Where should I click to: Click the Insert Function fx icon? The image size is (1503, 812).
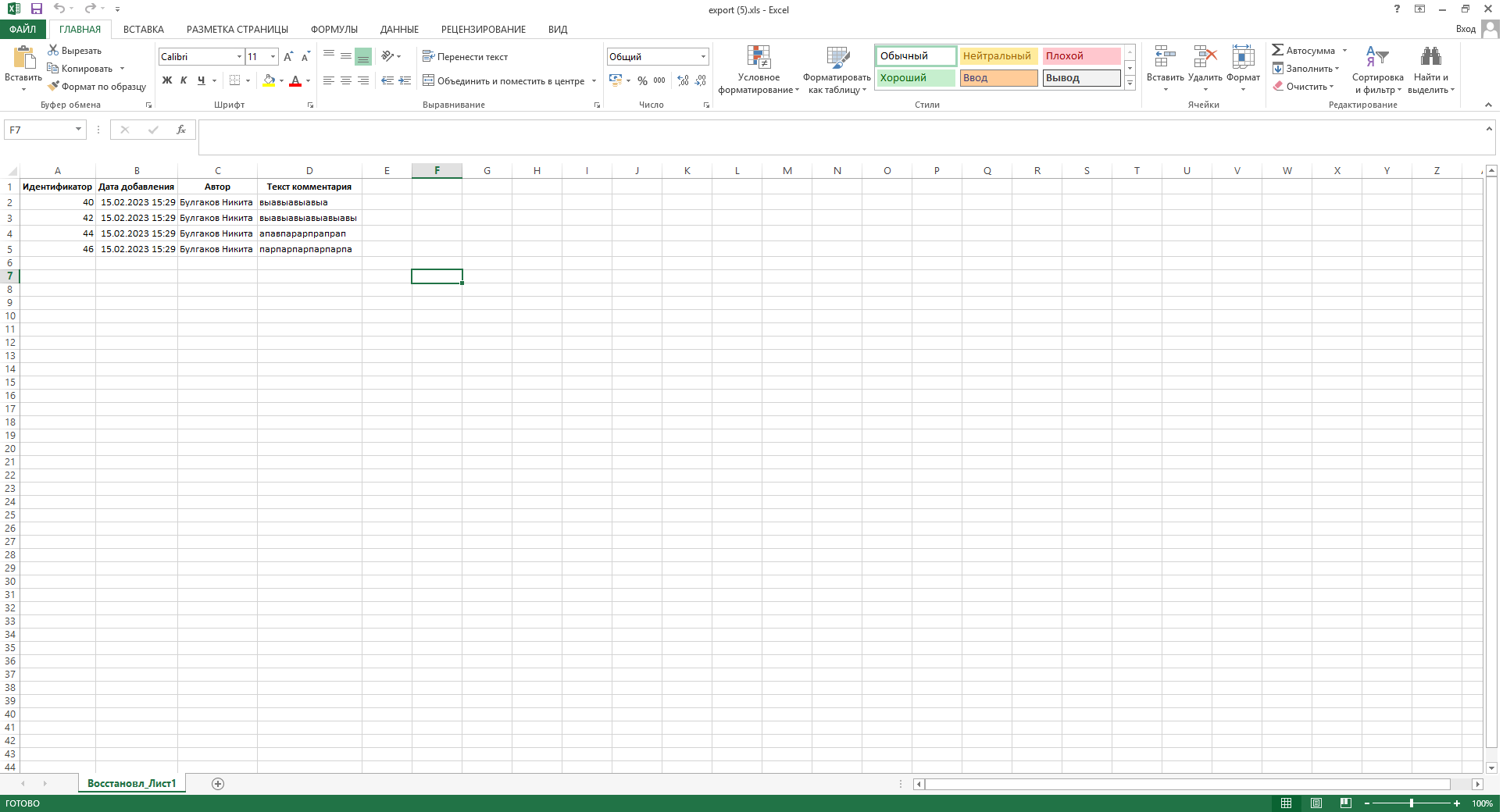180,130
